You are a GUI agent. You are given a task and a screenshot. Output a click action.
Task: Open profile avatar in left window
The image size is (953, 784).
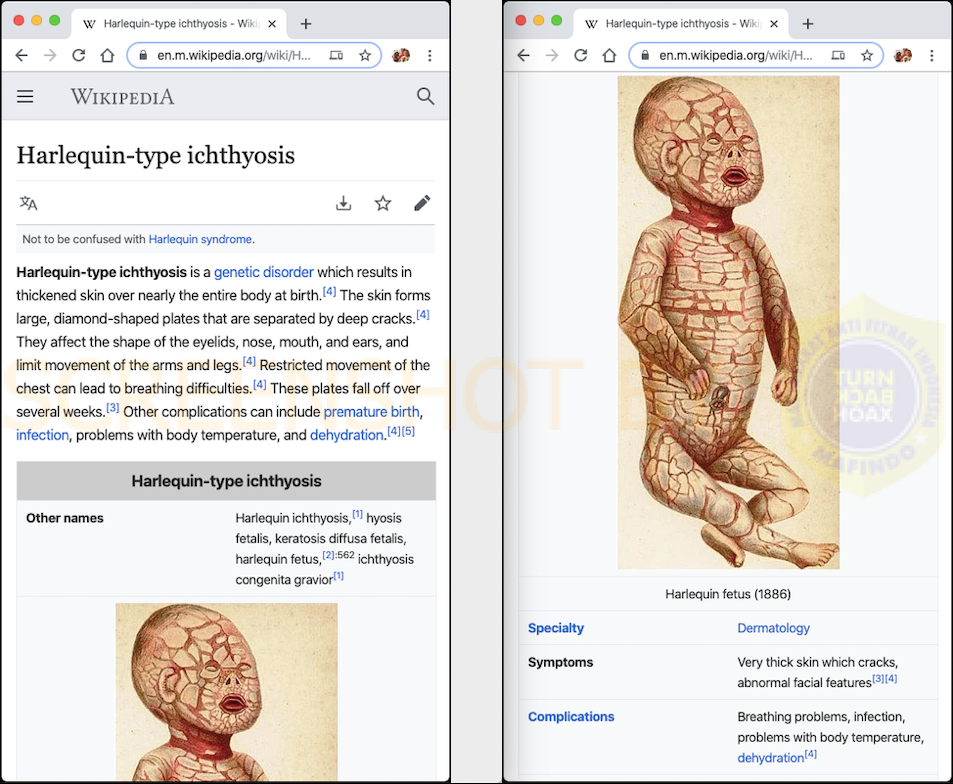(x=401, y=55)
